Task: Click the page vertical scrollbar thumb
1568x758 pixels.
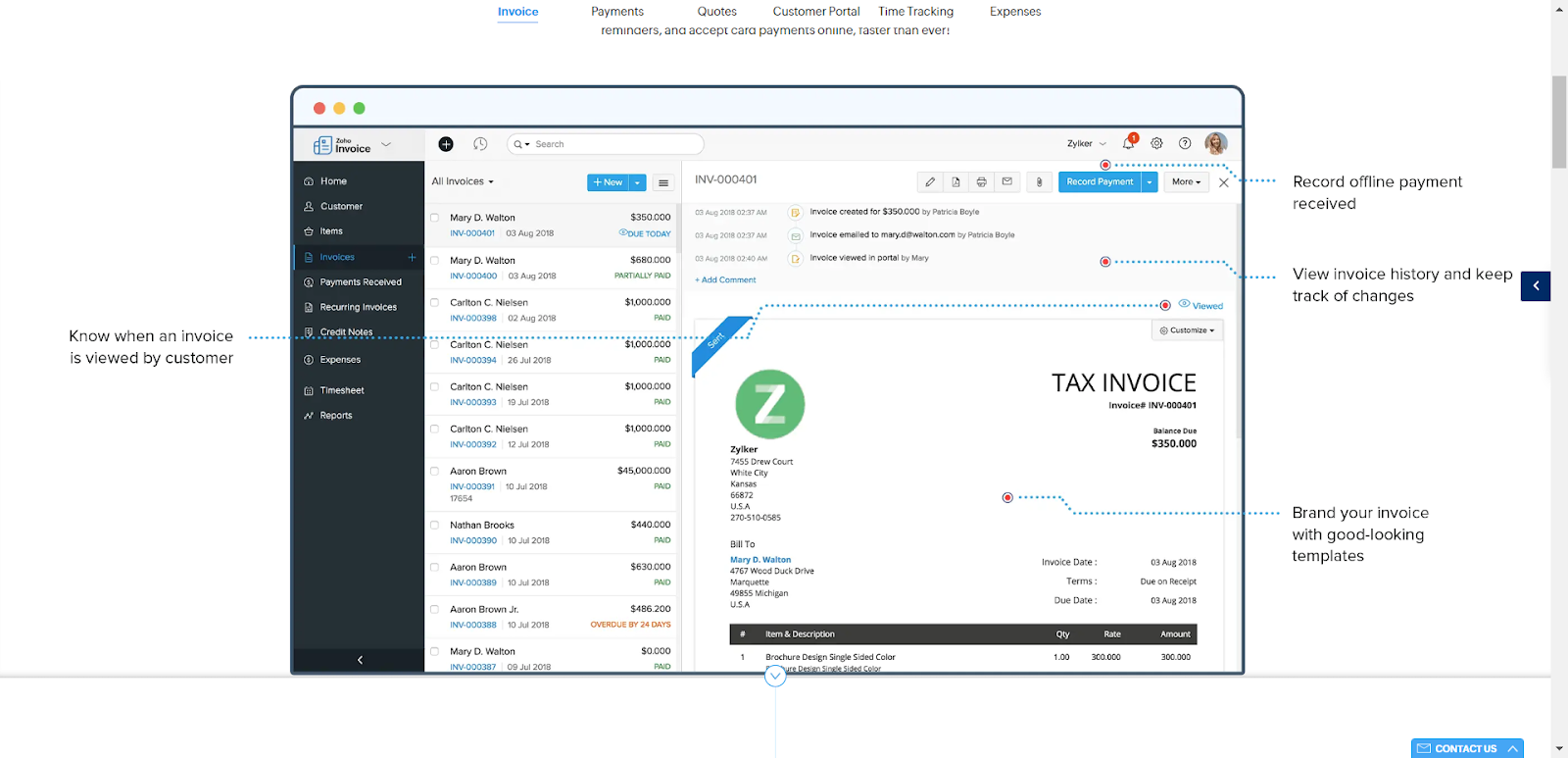Action: (1559, 122)
